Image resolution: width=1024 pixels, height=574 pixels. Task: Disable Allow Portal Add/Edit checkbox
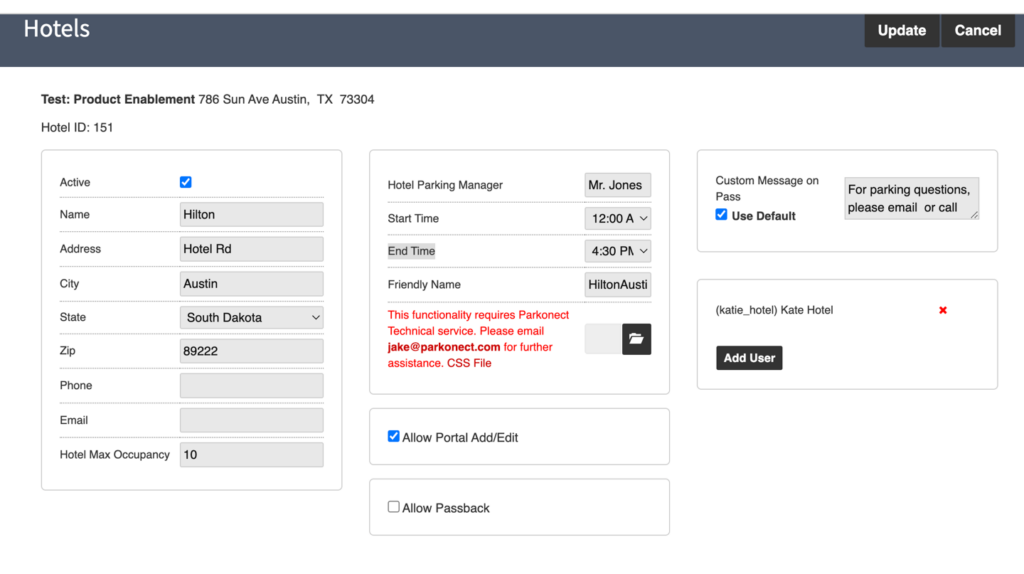pyautogui.click(x=394, y=437)
